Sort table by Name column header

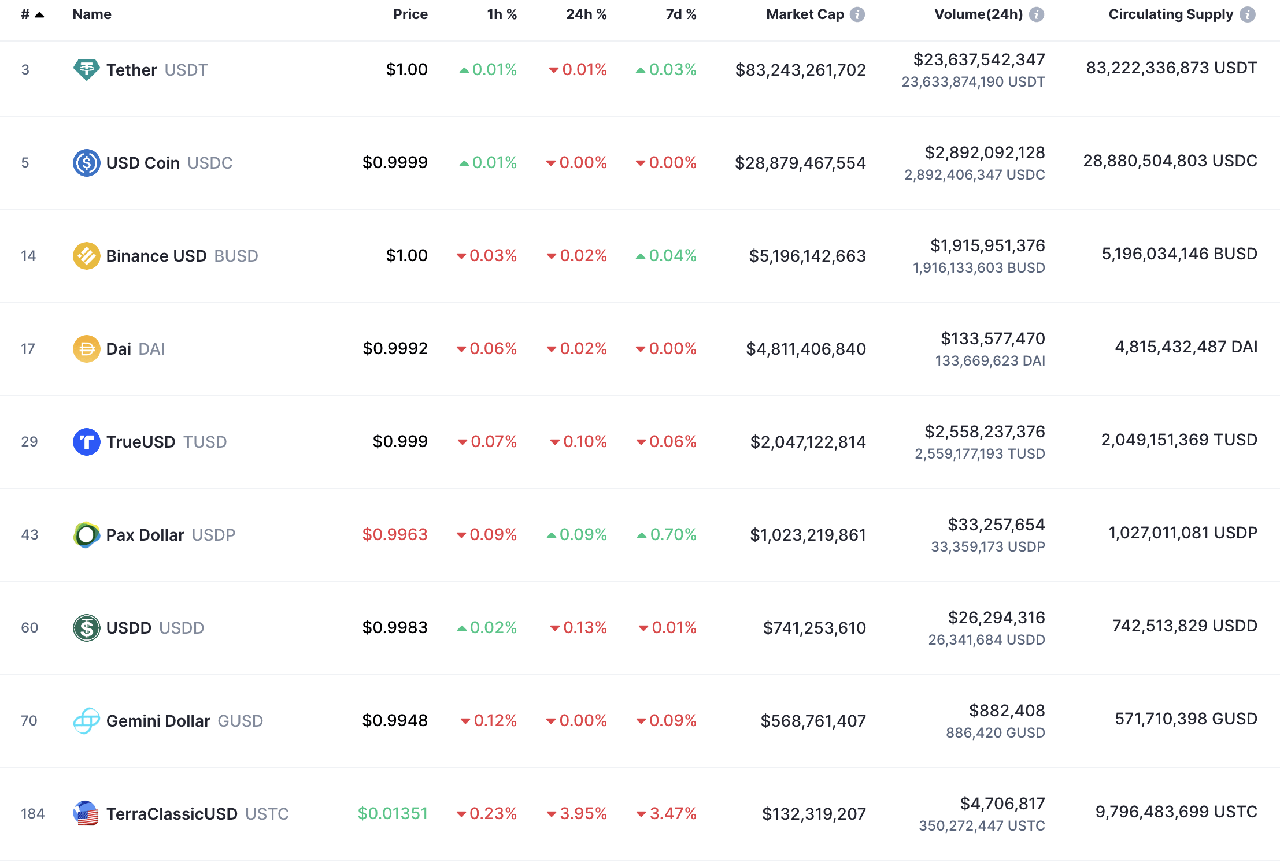(92, 15)
